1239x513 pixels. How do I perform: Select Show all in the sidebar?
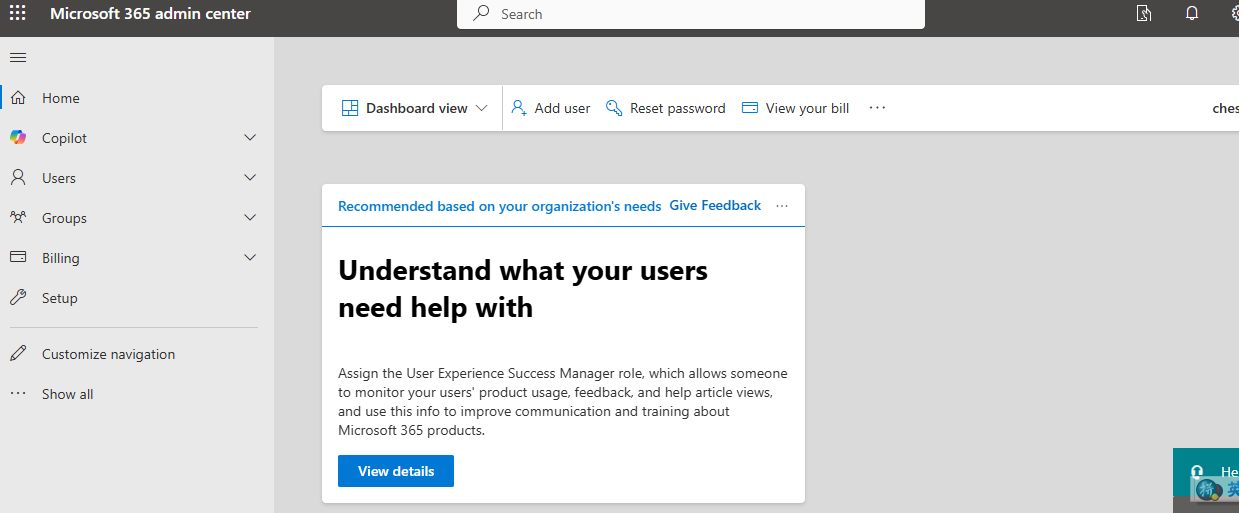tap(67, 394)
